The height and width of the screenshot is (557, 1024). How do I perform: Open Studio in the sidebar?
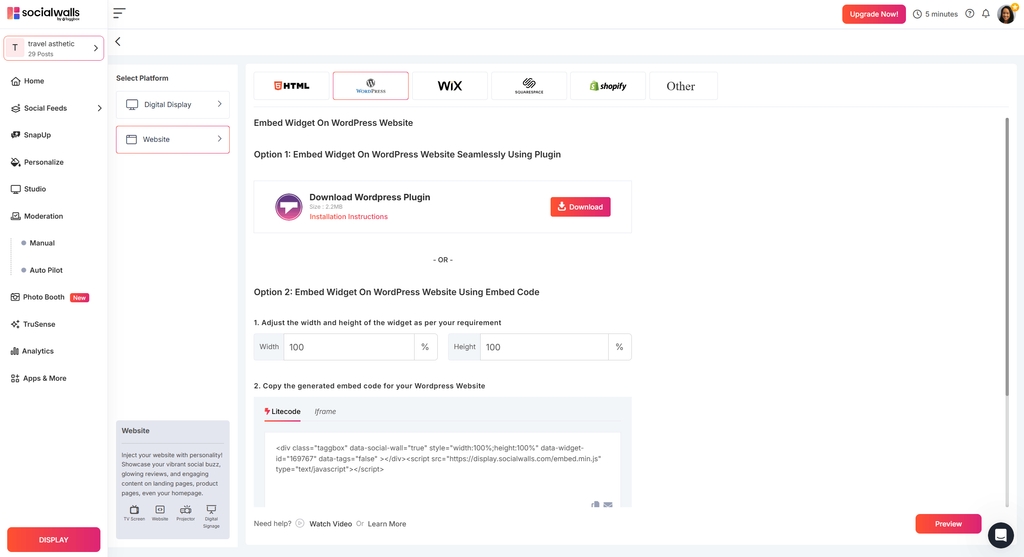point(29,189)
